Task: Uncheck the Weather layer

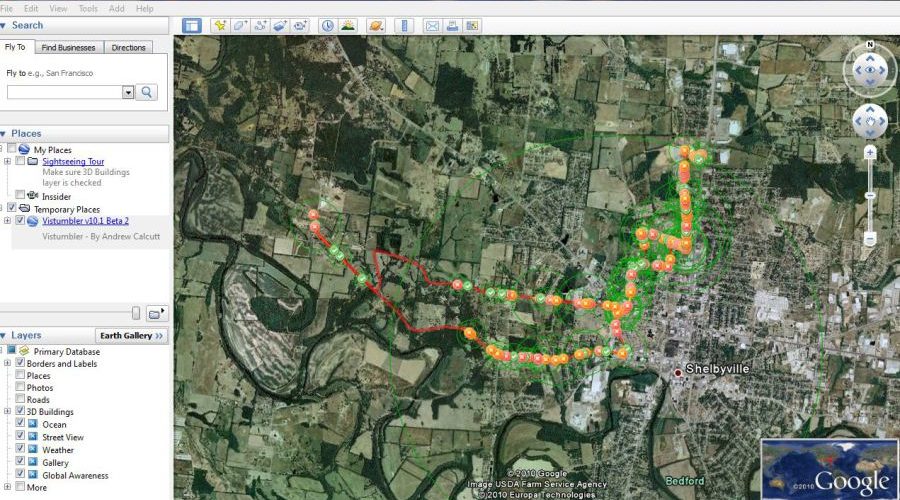Action: point(20,450)
